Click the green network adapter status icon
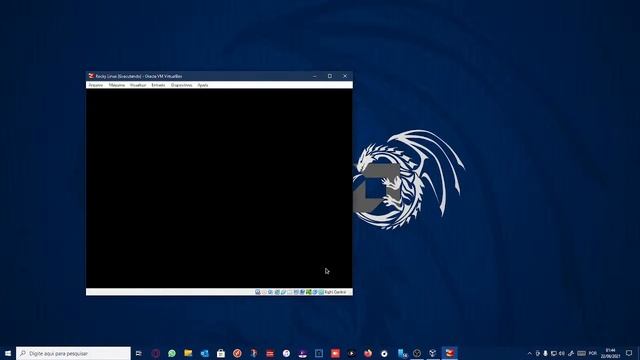The height and width of the screenshot is (360, 640). [x=309, y=292]
